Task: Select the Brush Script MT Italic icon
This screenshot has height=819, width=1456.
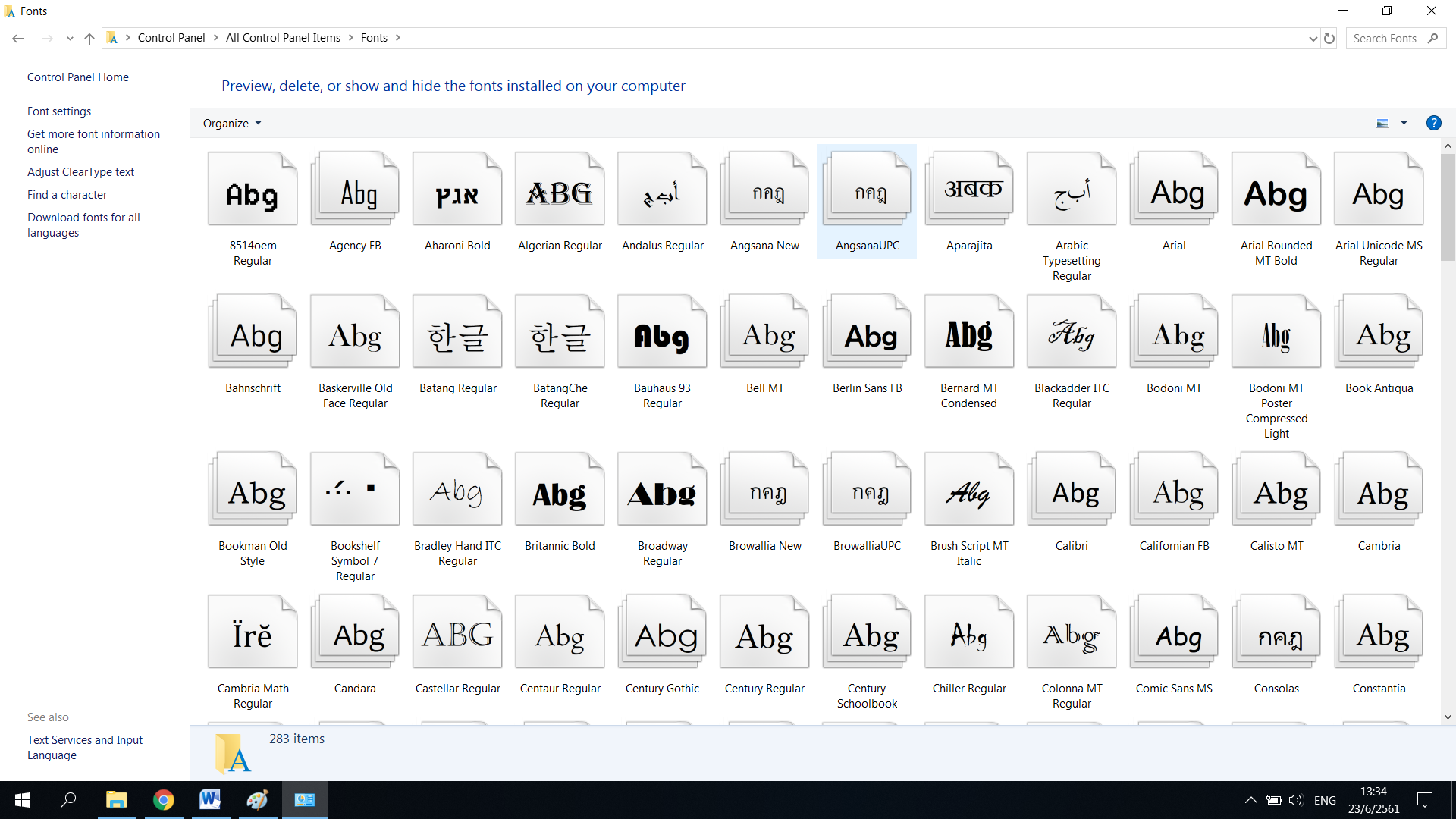Action: tap(969, 489)
